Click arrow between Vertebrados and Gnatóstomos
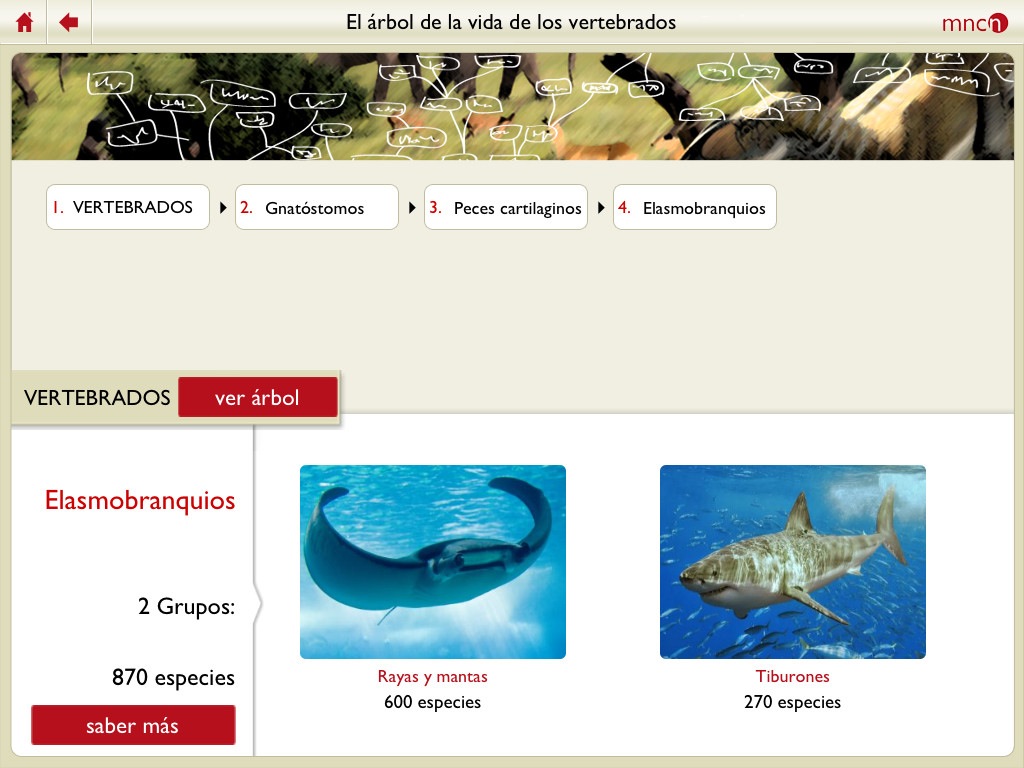This screenshot has width=1024, height=768. point(223,208)
